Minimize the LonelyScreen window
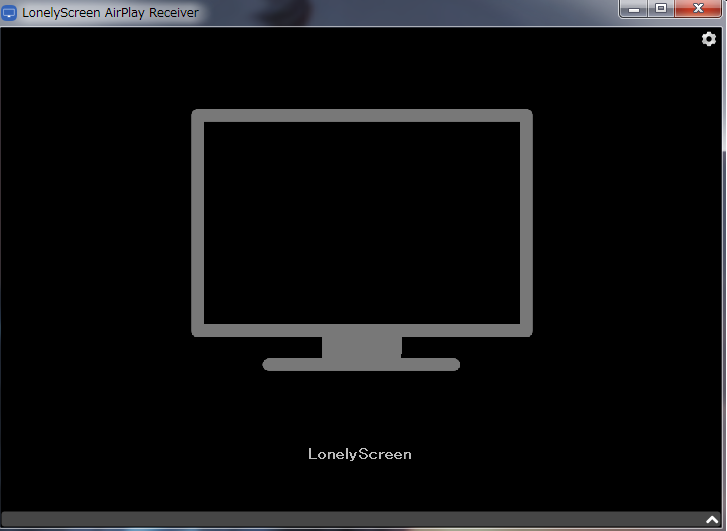This screenshot has height=531, width=727. [x=633, y=8]
